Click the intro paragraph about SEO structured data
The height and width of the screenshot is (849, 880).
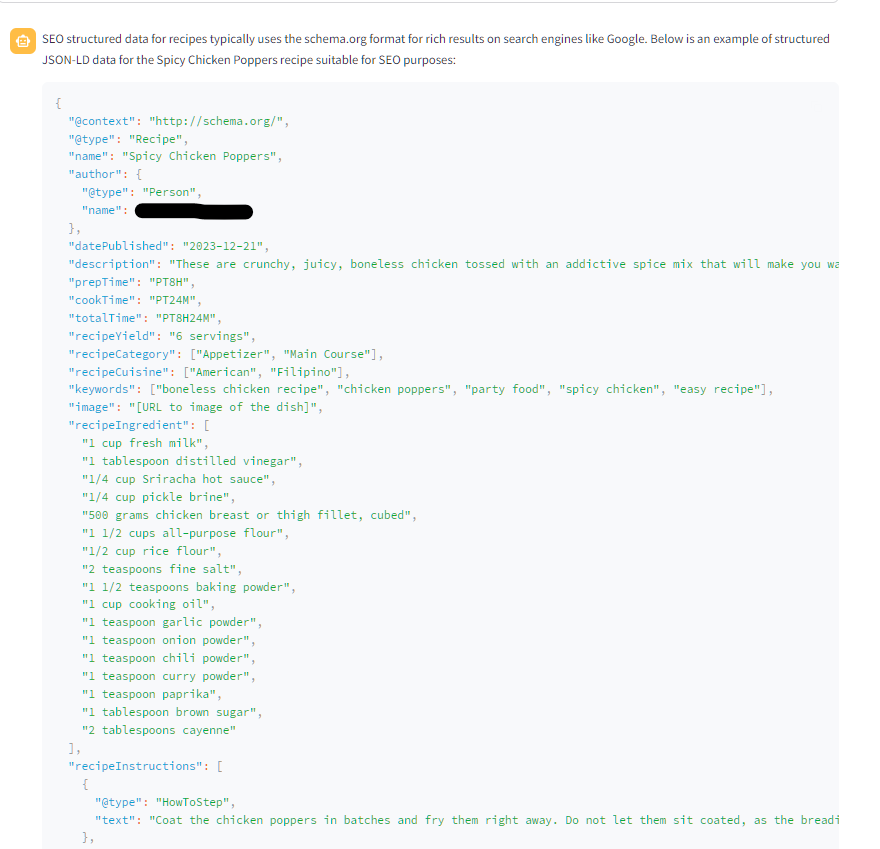435,49
